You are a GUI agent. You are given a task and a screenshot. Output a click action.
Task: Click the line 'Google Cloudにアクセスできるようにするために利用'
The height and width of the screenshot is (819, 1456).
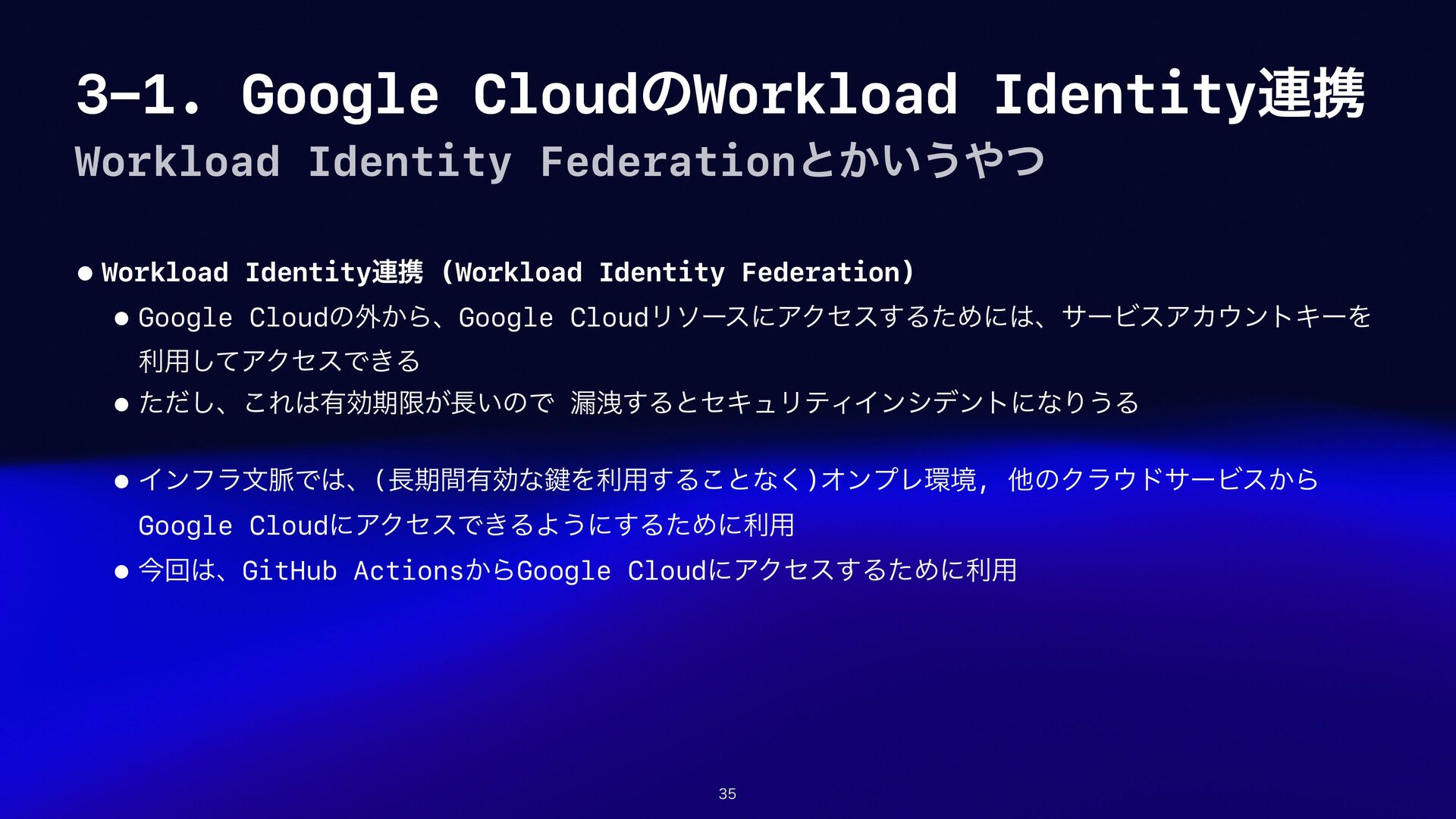pos(466,526)
